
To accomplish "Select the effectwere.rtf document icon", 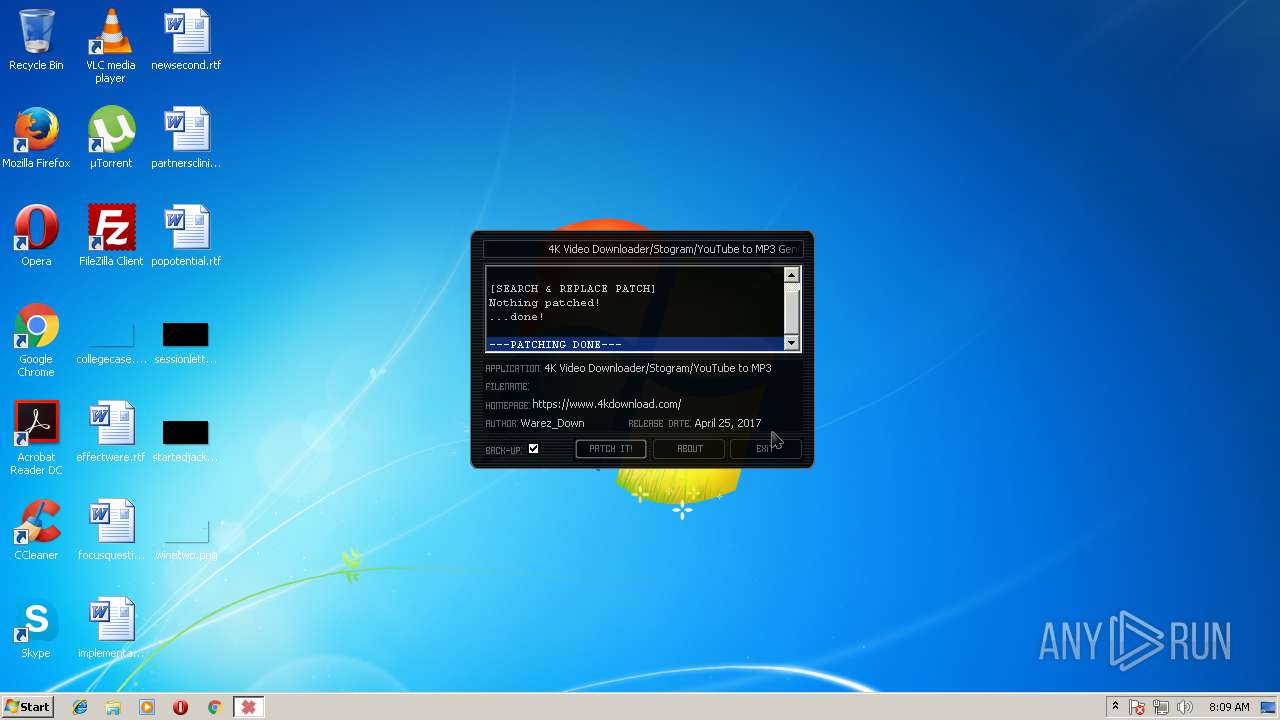I will [x=111, y=432].
